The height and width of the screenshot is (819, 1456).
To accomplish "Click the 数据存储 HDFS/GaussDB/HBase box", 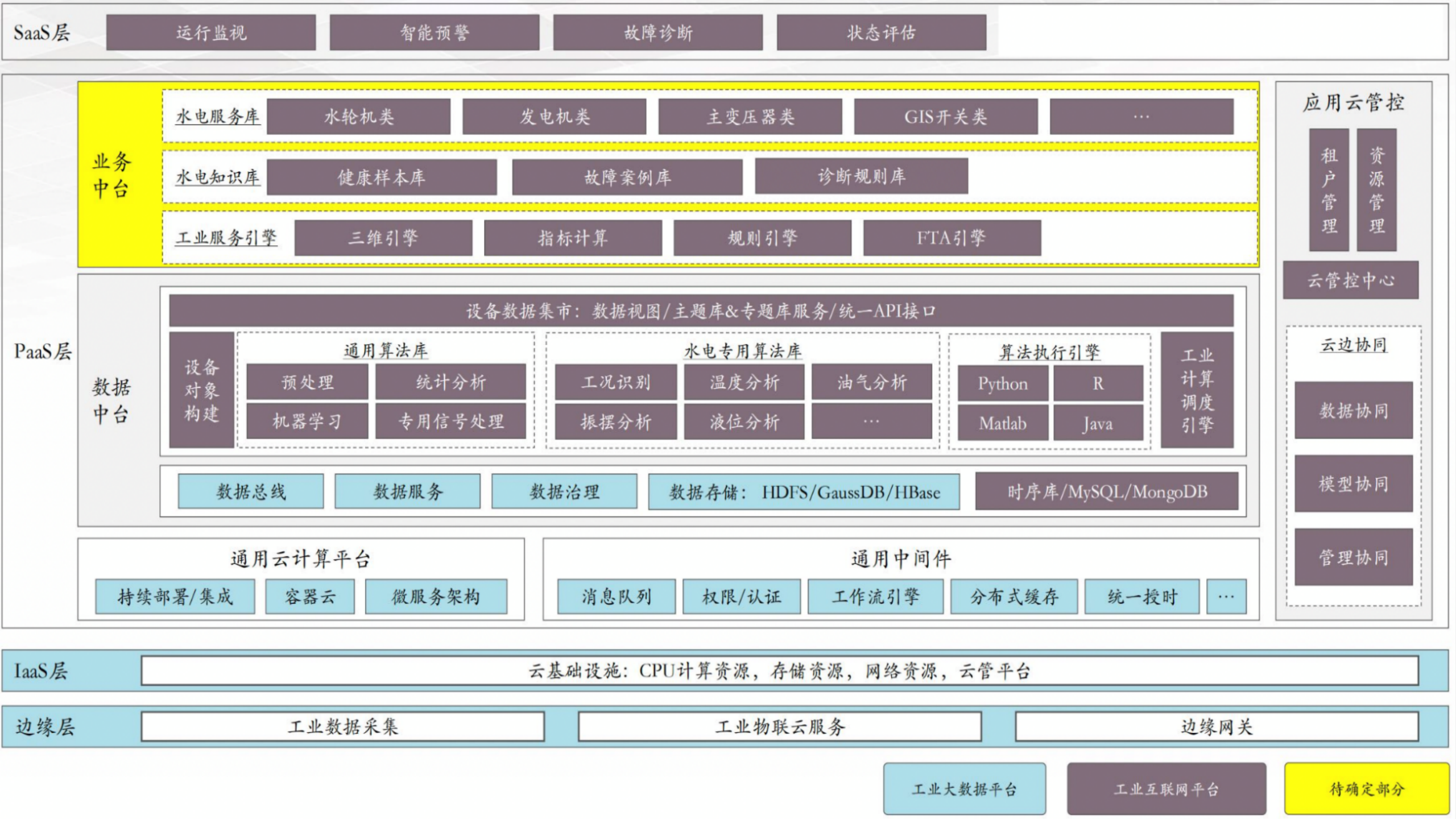I will tap(804, 491).
